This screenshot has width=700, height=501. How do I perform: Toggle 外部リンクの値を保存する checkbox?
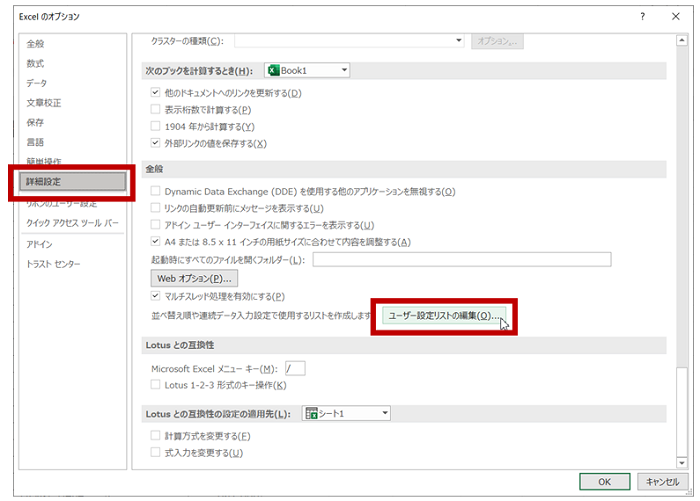pos(155,143)
